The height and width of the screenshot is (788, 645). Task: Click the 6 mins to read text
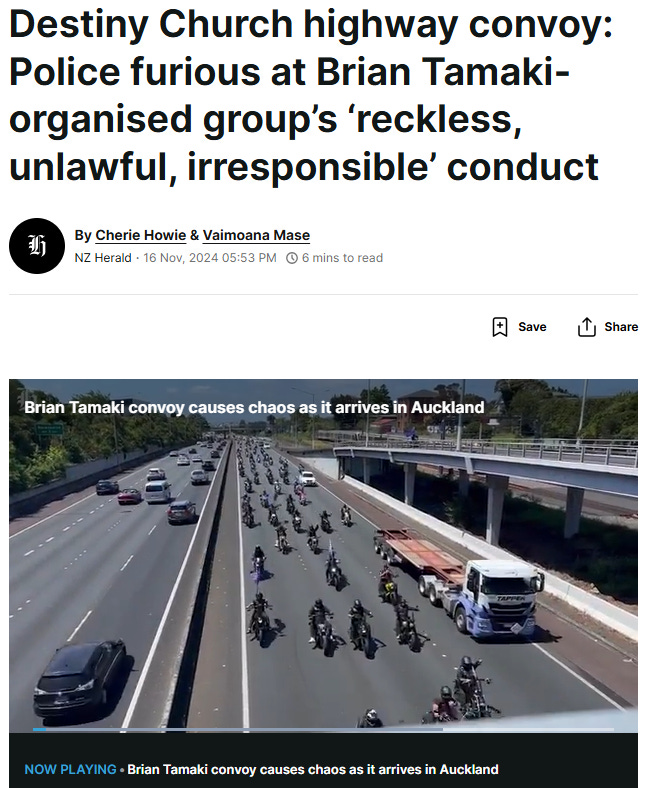point(342,258)
